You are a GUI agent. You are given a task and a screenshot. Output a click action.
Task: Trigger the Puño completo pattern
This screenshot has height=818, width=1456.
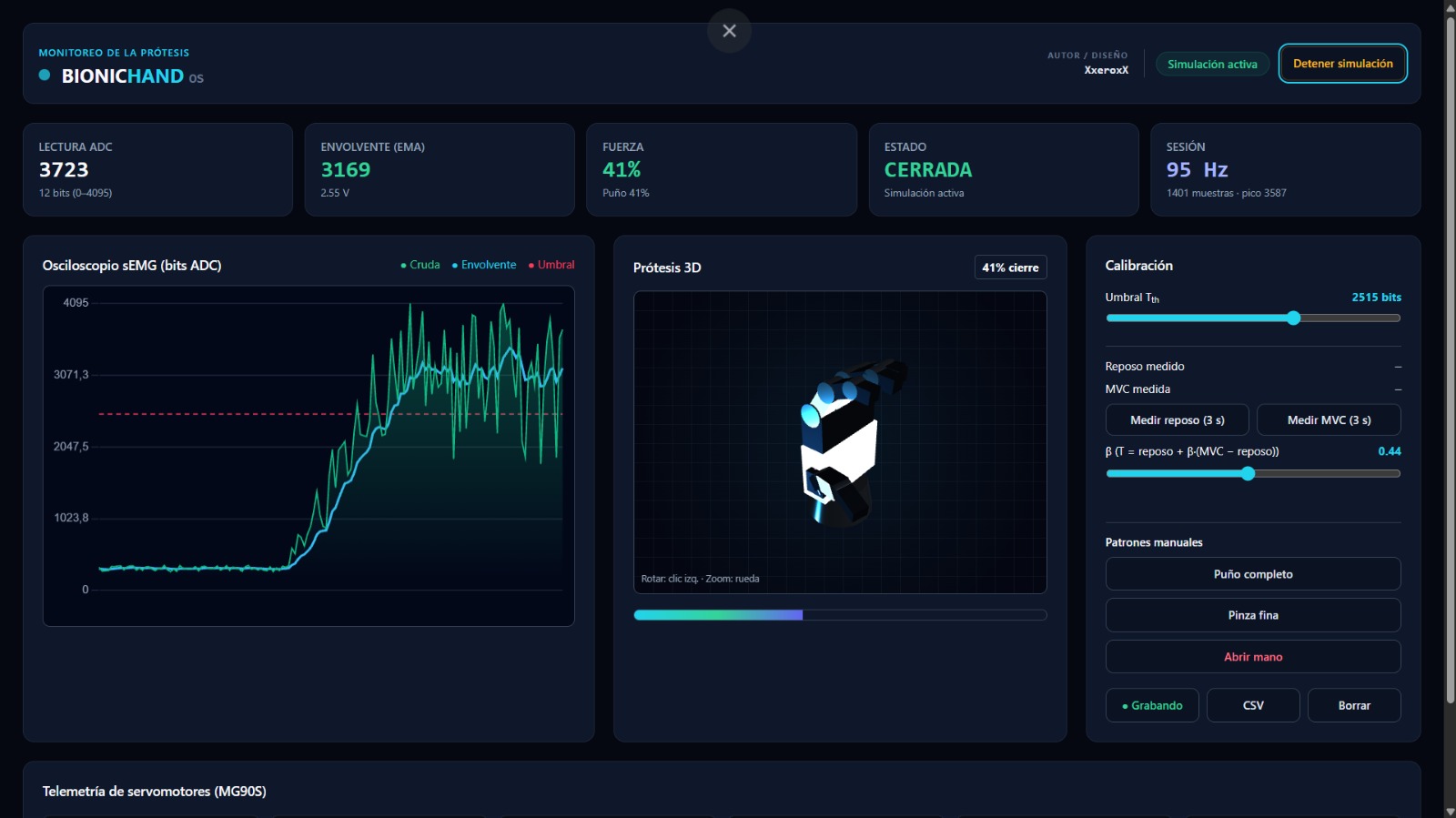tap(1253, 574)
